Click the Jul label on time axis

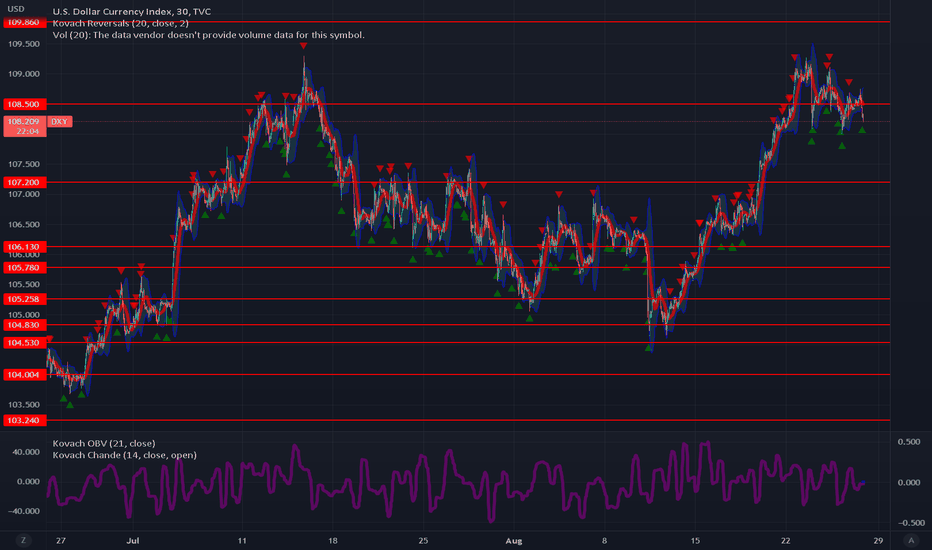[x=133, y=540]
